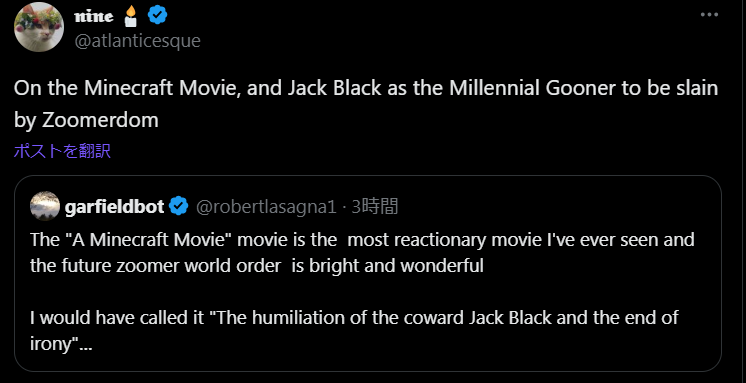Viewport: 746px width, 383px height.
Task: Click the blue verified badge beside nine
Action: [x=157, y=17]
